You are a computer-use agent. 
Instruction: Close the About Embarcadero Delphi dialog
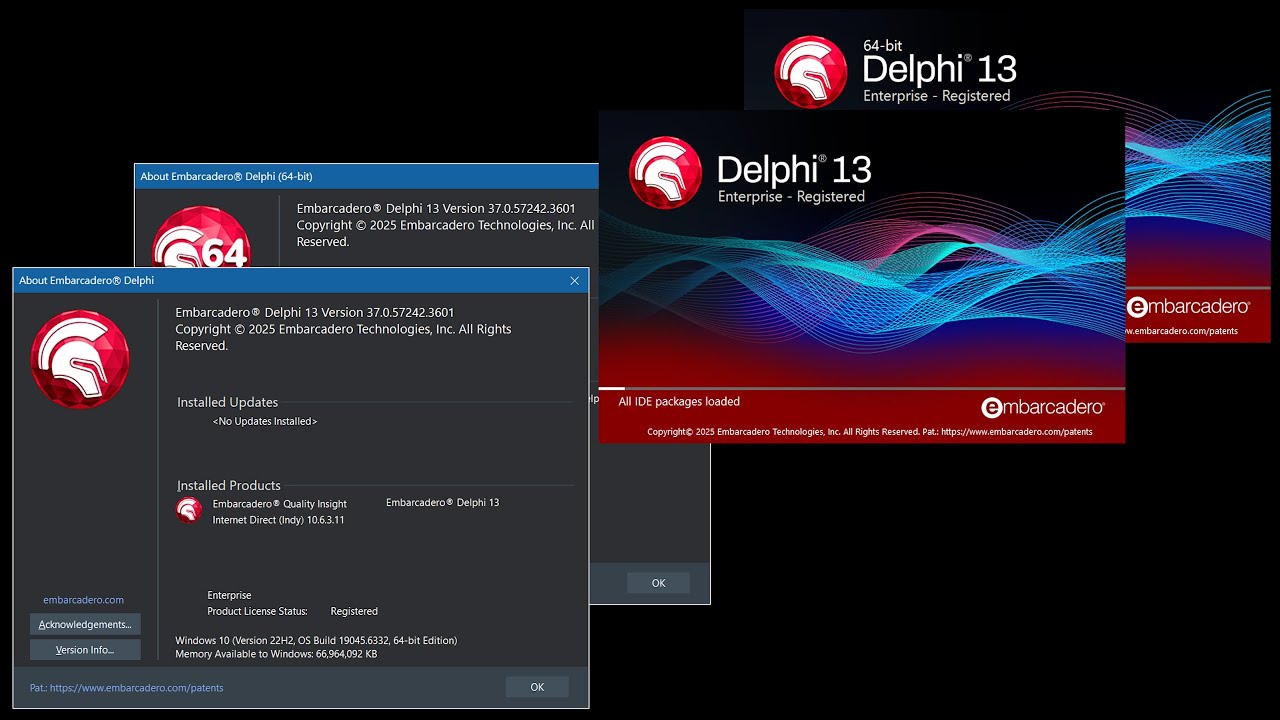click(x=574, y=281)
